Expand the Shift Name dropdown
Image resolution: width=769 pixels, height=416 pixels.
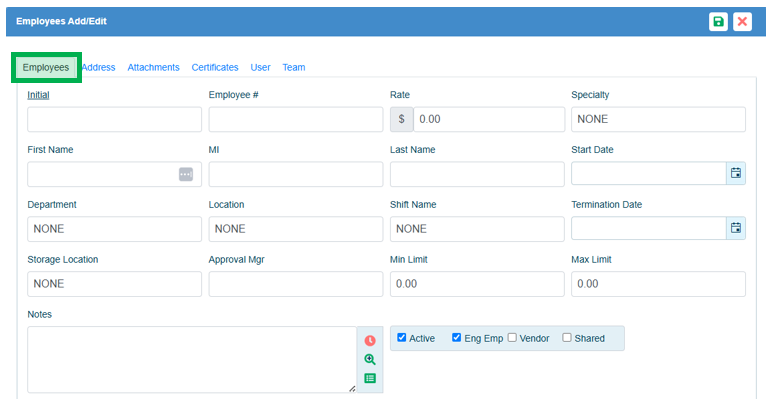(476, 229)
